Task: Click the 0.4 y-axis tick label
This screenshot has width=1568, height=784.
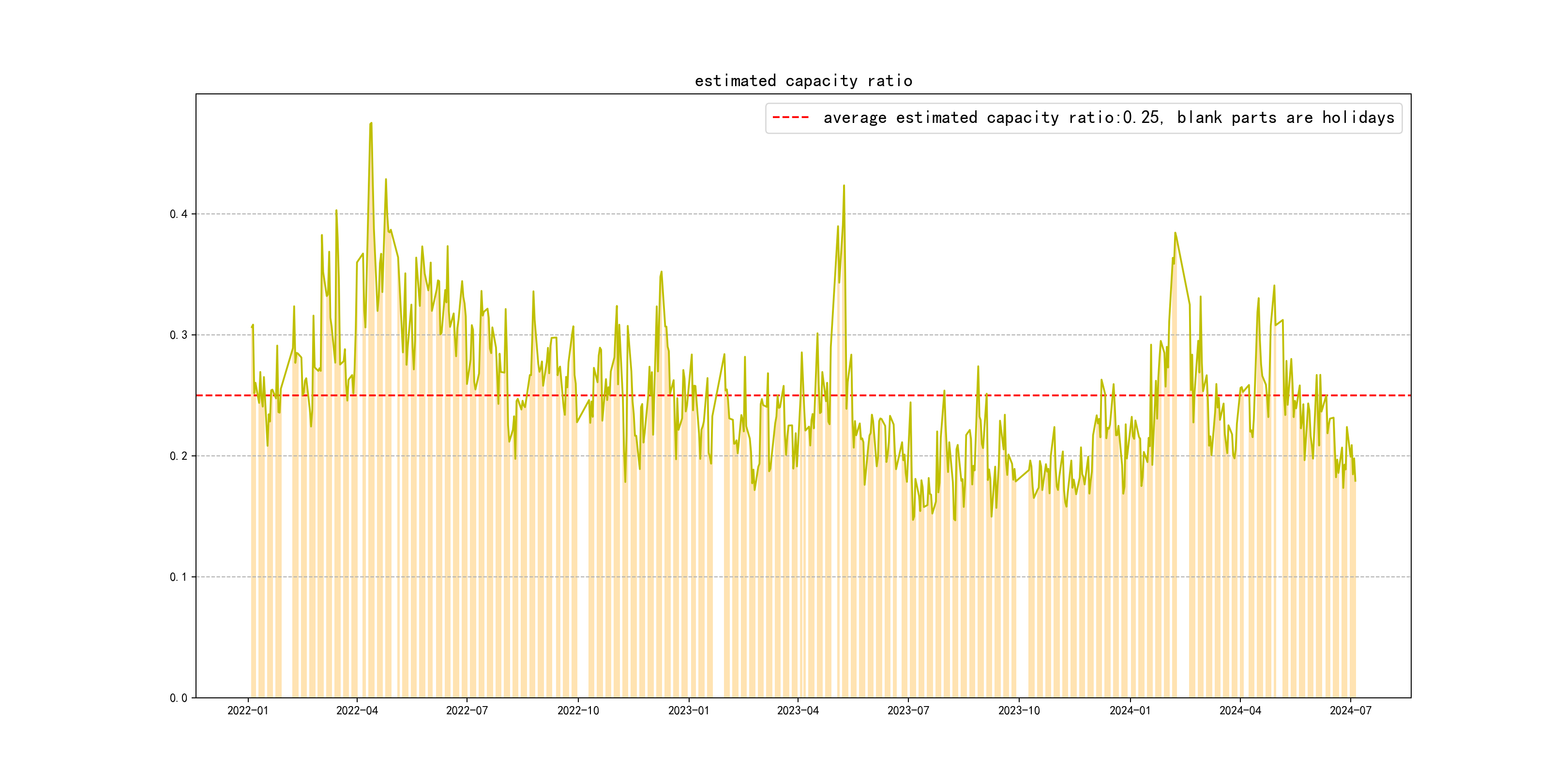Action: 179,213
